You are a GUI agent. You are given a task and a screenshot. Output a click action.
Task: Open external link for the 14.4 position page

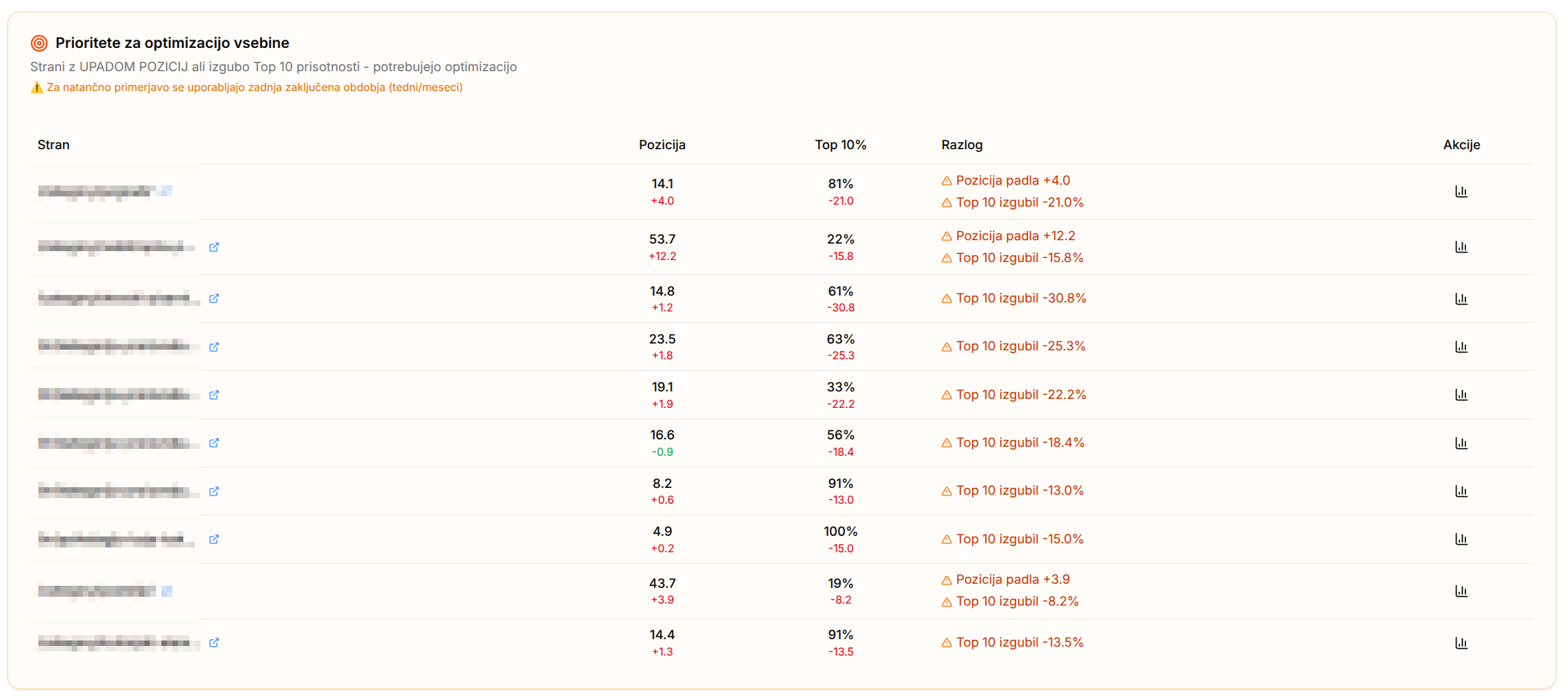214,643
